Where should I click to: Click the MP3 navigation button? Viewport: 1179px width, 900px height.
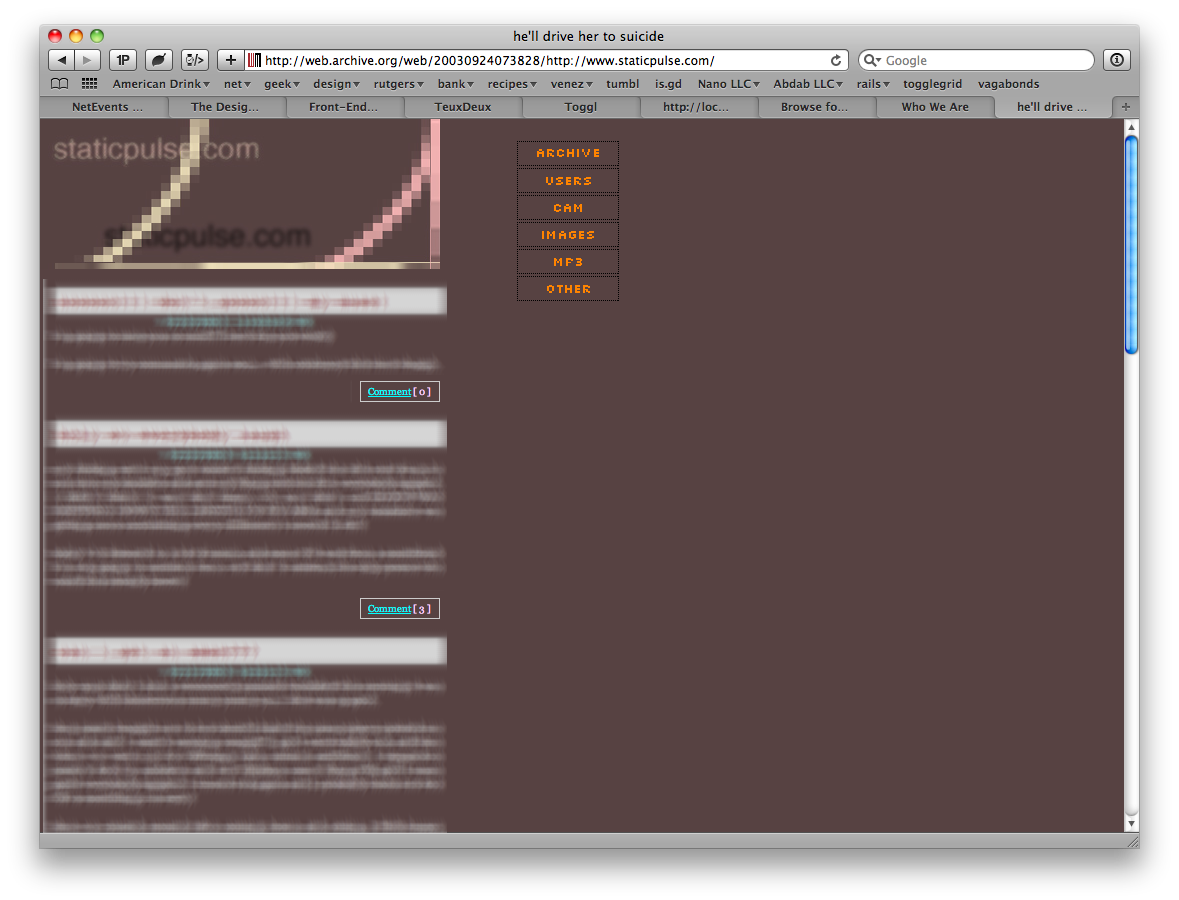coord(568,262)
